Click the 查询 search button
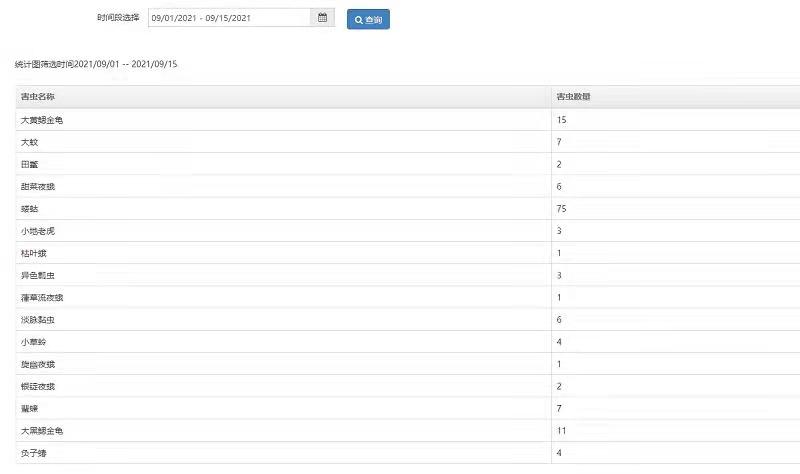Screen dimensions: 800x474 click(368, 20)
